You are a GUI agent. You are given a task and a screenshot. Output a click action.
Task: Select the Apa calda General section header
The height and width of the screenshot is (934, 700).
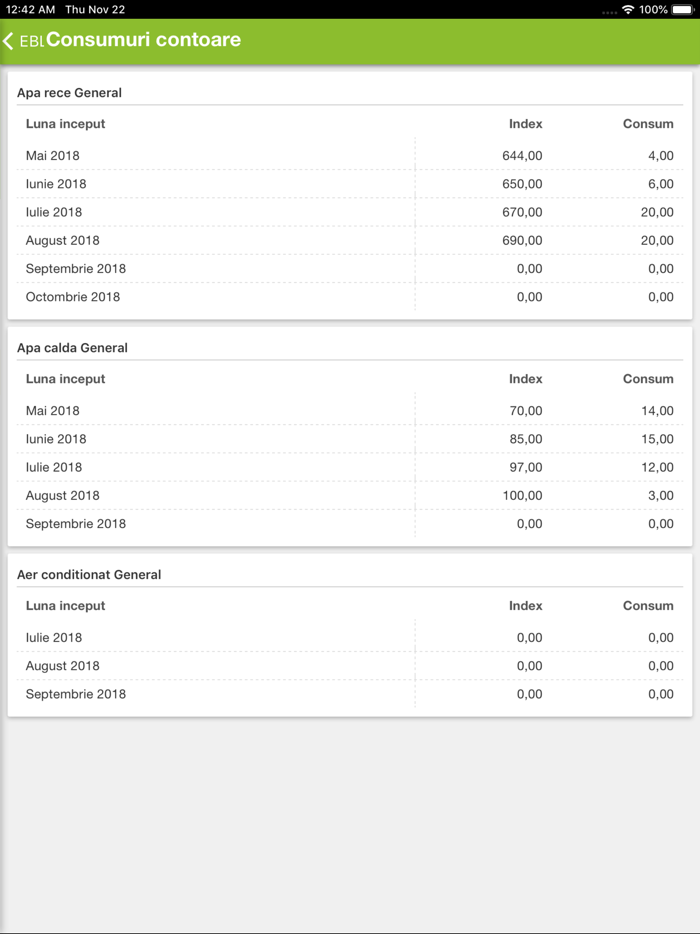[72, 348]
